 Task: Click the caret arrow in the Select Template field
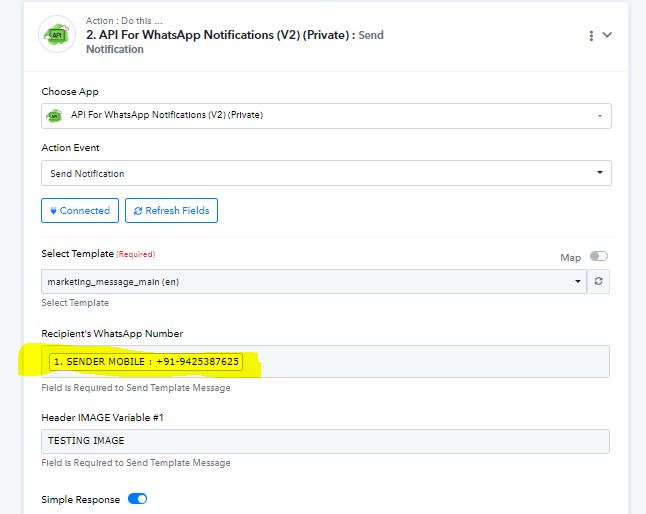coord(578,281)
